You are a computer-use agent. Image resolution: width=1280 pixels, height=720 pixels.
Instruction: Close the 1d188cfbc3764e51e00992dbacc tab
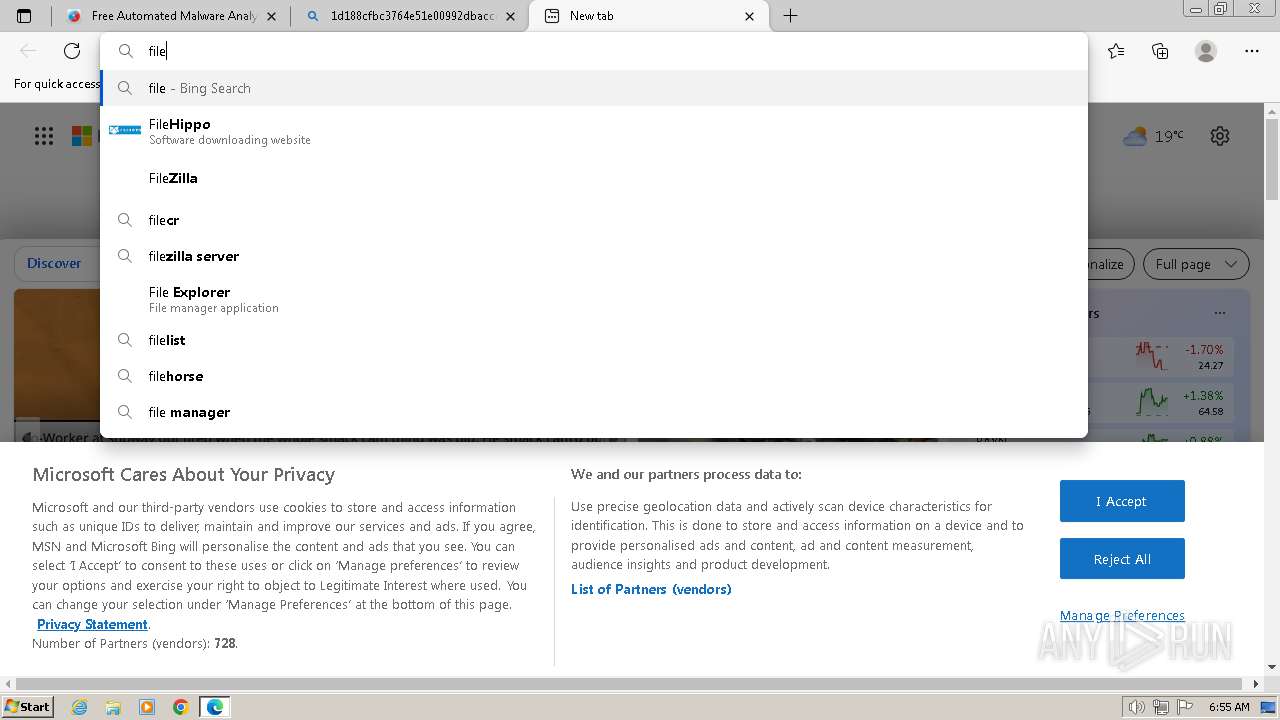pyautogui.click(x=511, y=16)
